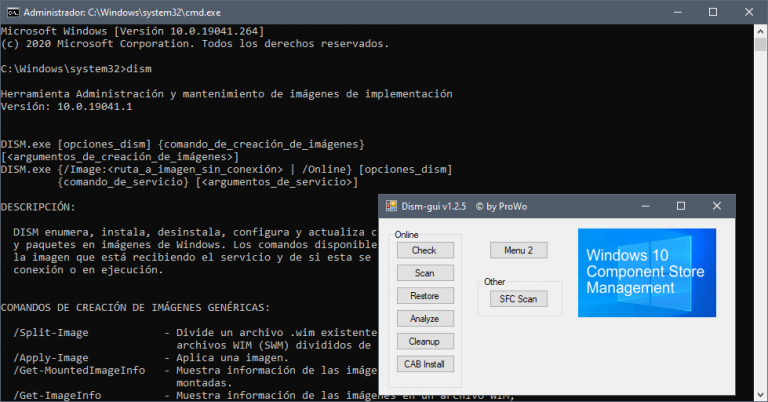Image resolution: width=768 pixels, height=402 pixels.
Task: Launch Cleanup of the component store
Action: (x=424, y=341)
